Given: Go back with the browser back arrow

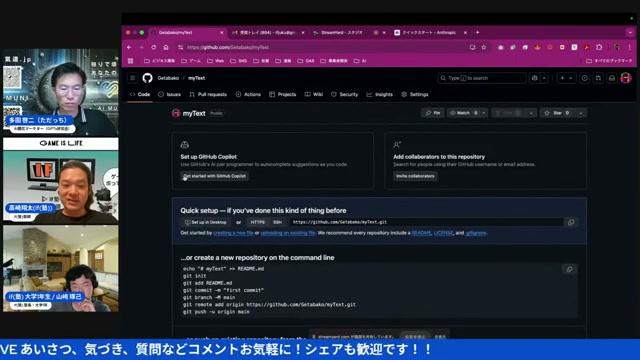Looking at the screenshot, I should point(129,47).
